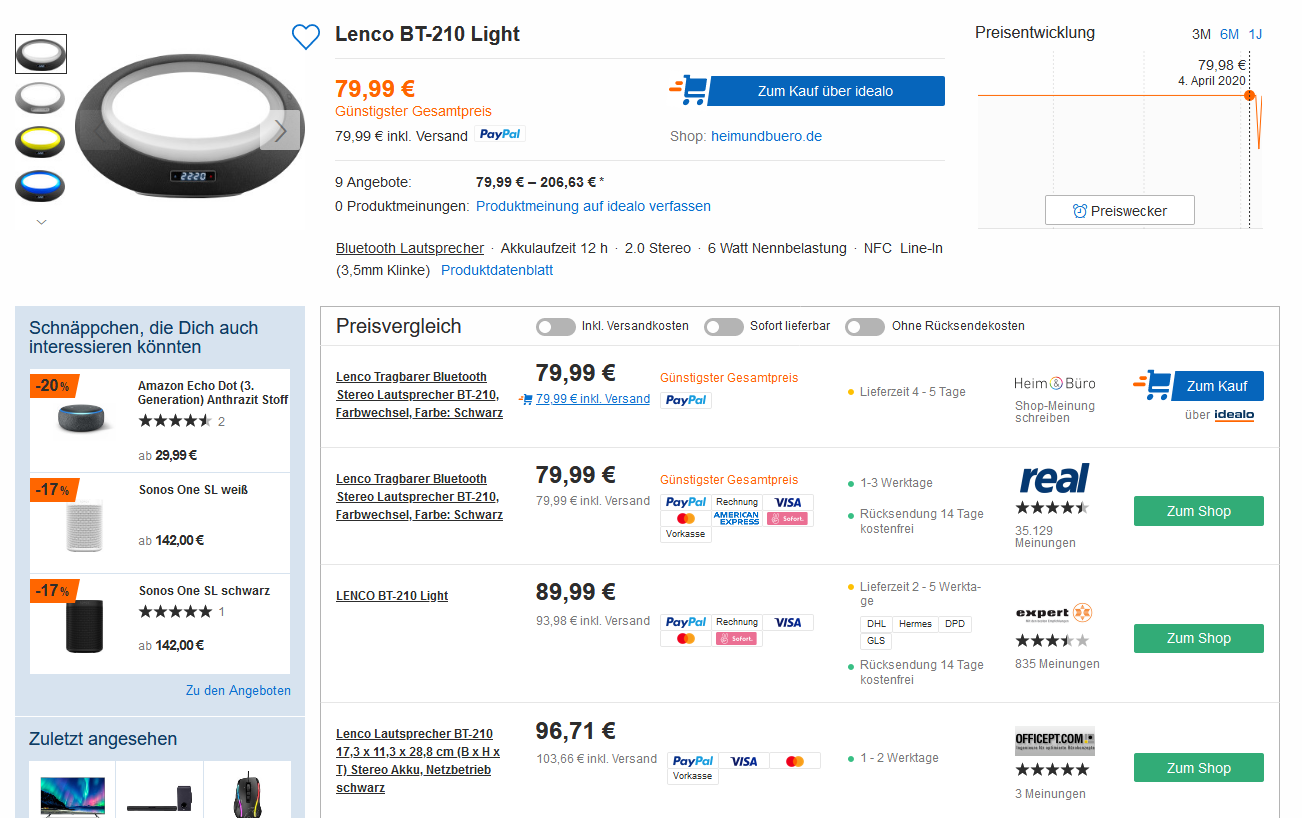Click the Heim & Büro shop logo

click(1054, 383)
